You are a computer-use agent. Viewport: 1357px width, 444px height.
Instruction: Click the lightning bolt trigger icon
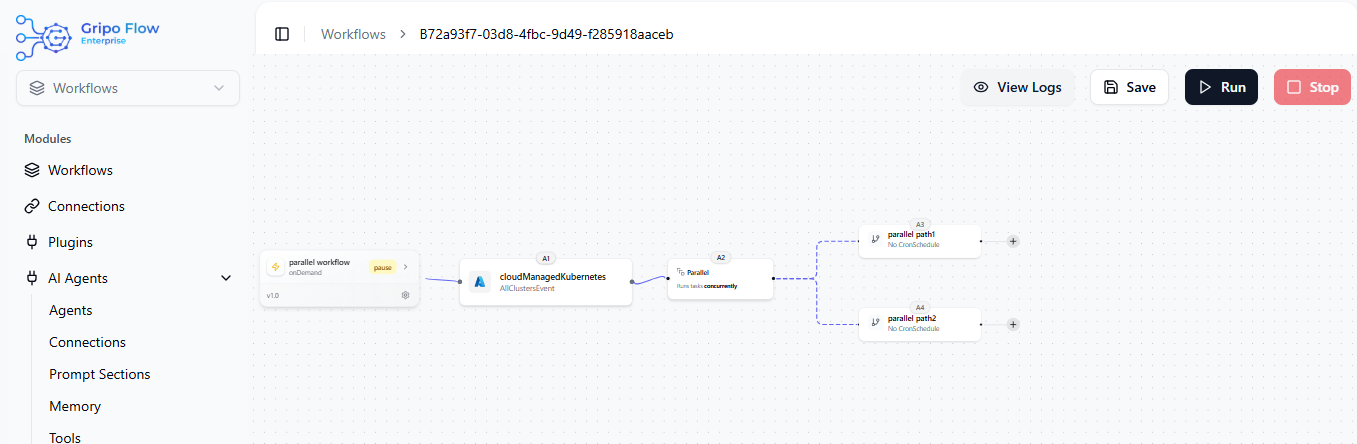[x=274, y=267]
